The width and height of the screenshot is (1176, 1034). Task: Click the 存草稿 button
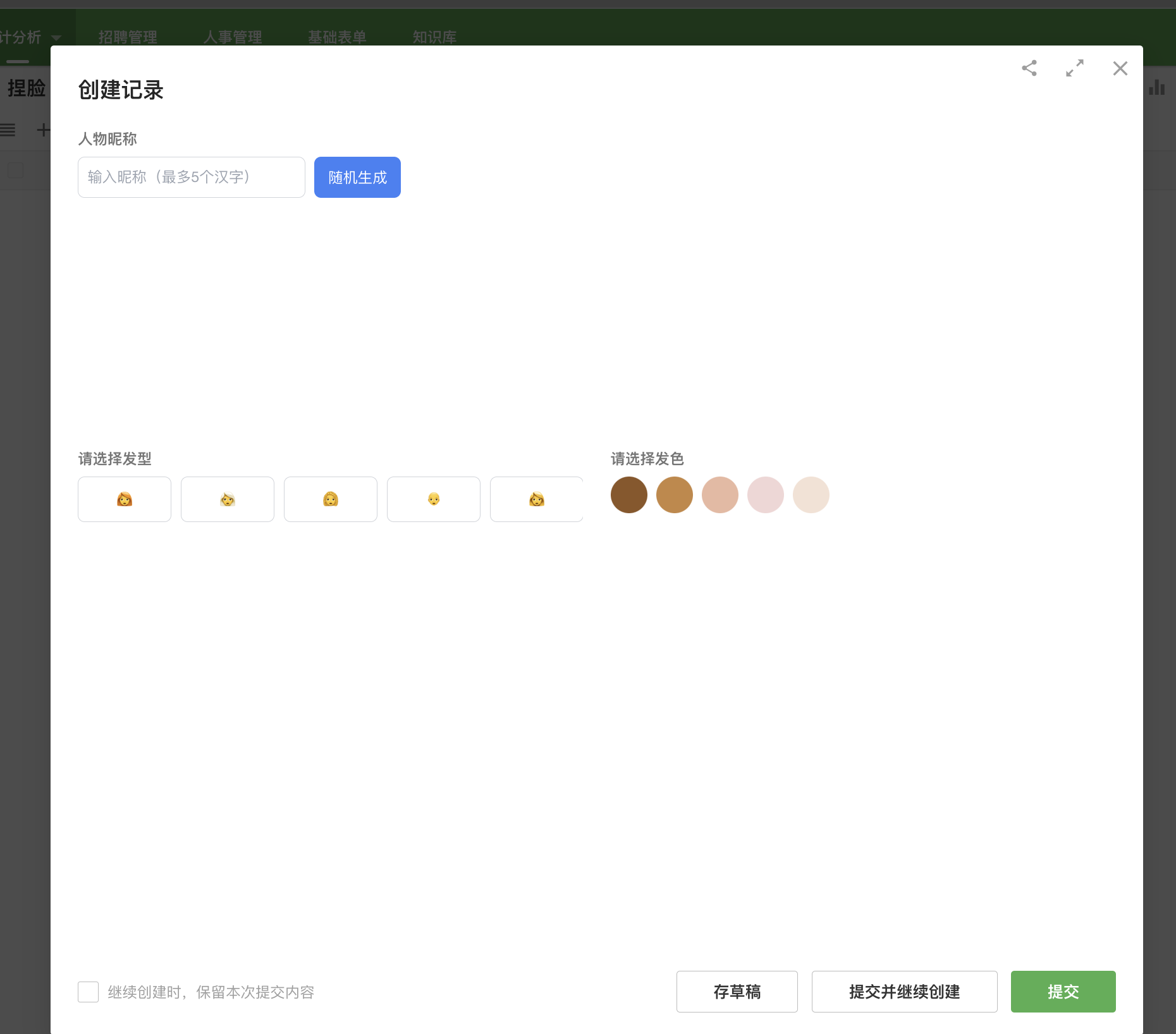(x=737, y=992)
